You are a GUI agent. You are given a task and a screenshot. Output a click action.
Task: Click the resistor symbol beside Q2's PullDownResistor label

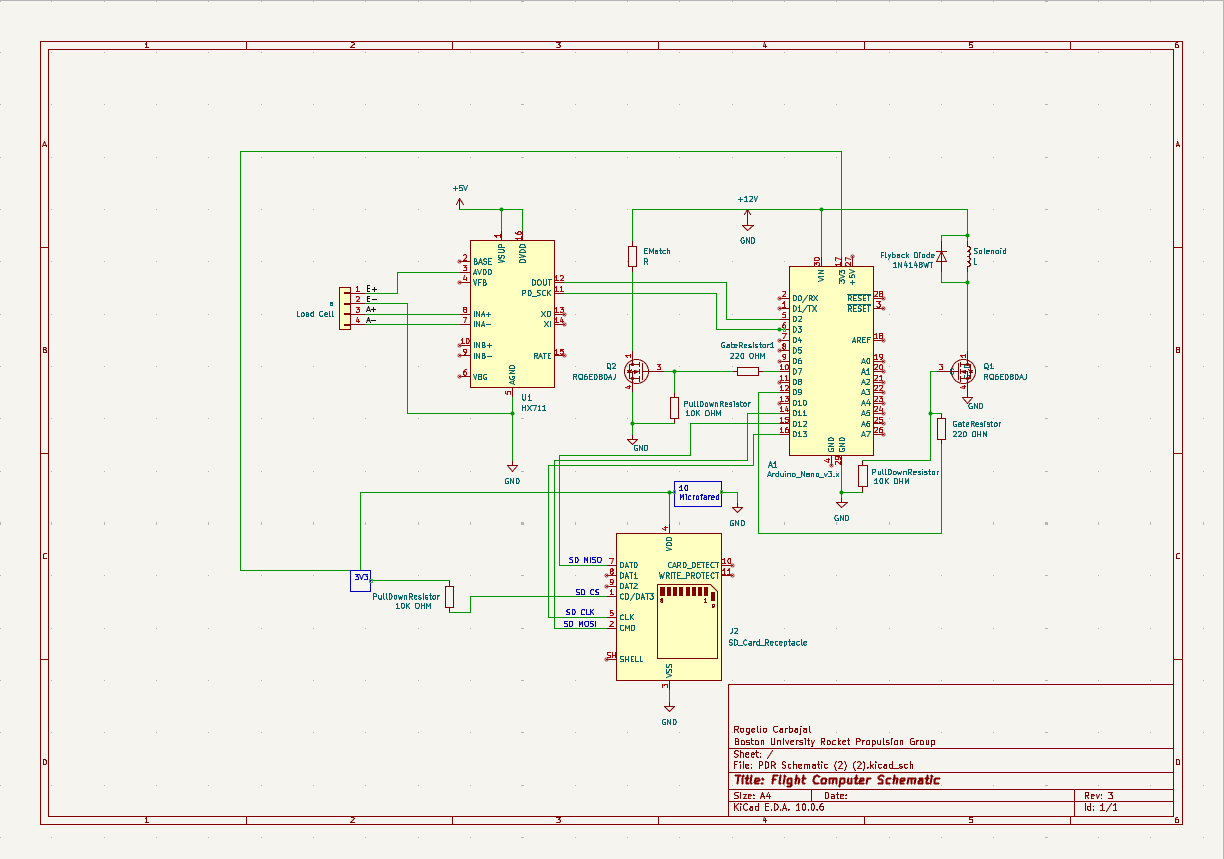(x=674, y=408)
